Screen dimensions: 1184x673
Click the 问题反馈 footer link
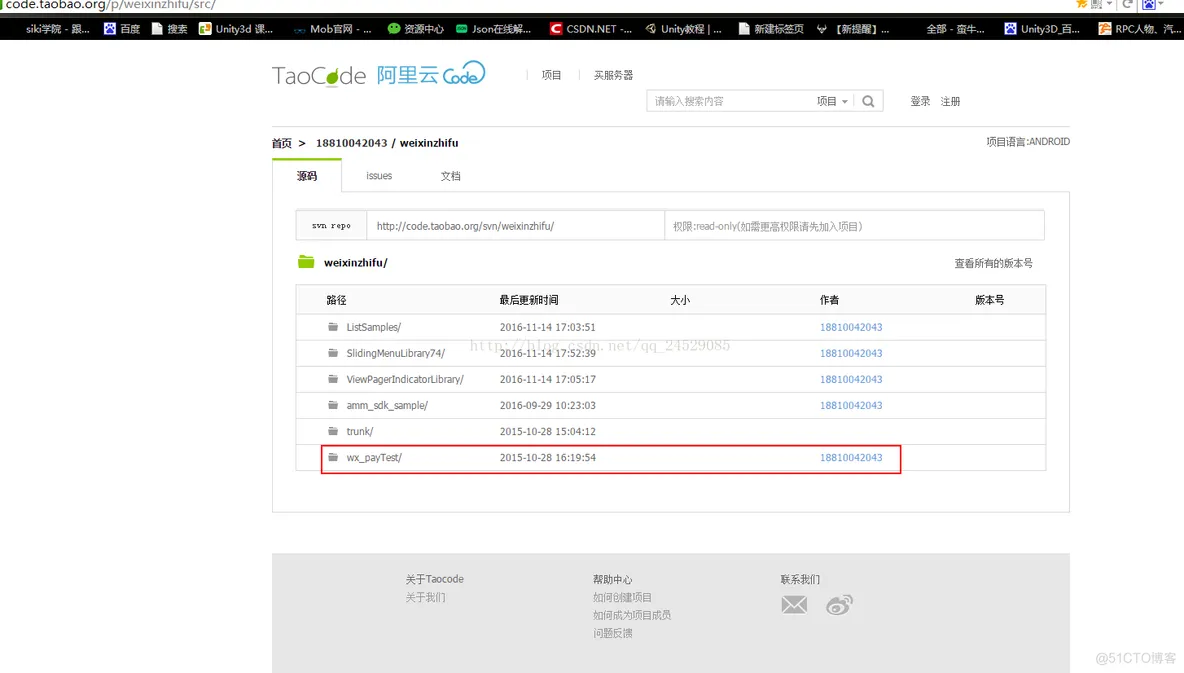click(x=612, y=633)
